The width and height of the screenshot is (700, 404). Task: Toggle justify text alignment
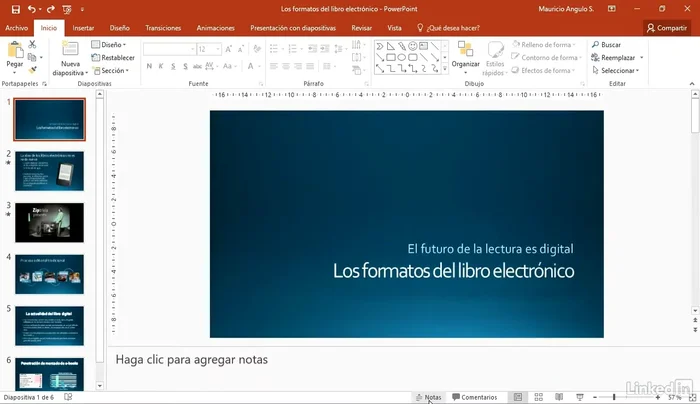[x=310, y=66]
